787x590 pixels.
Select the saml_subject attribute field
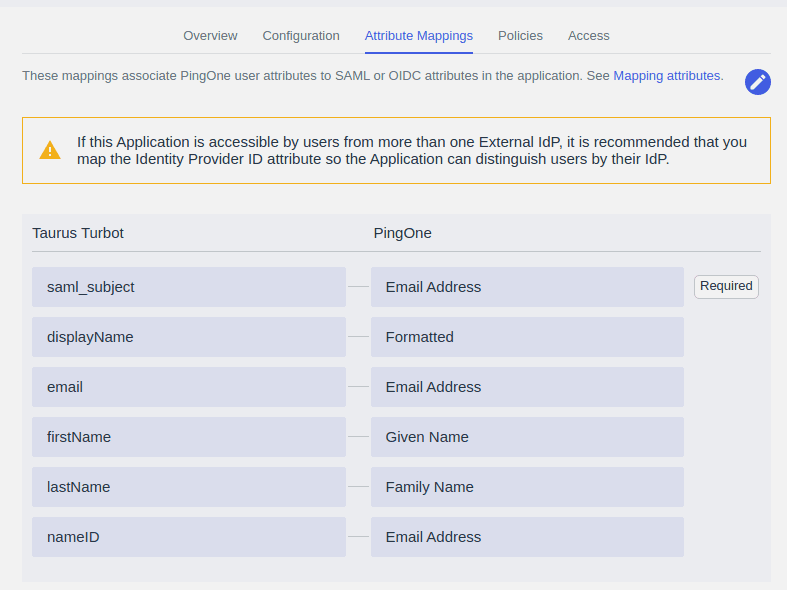189,287
